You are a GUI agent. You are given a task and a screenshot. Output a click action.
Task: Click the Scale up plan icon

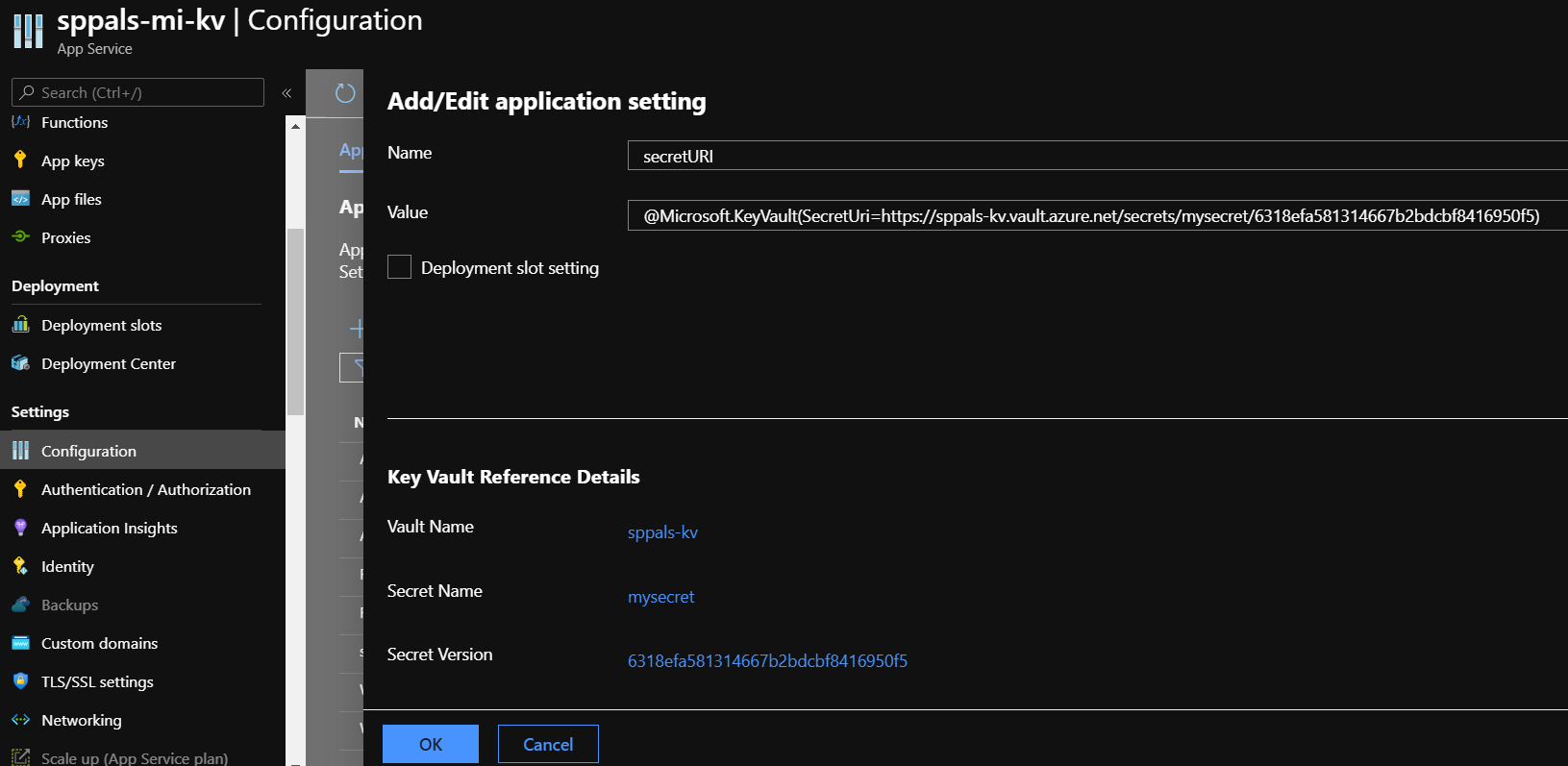20,757
